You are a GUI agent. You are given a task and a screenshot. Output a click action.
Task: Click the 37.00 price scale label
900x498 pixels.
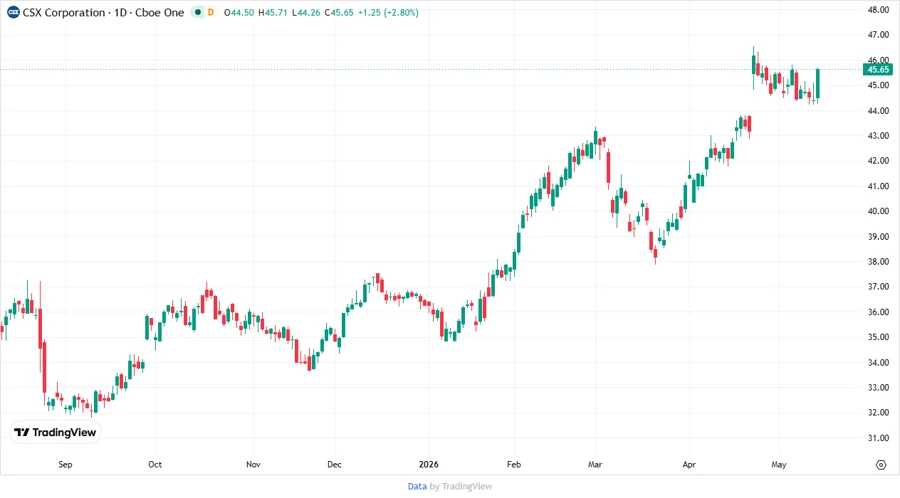878,287
